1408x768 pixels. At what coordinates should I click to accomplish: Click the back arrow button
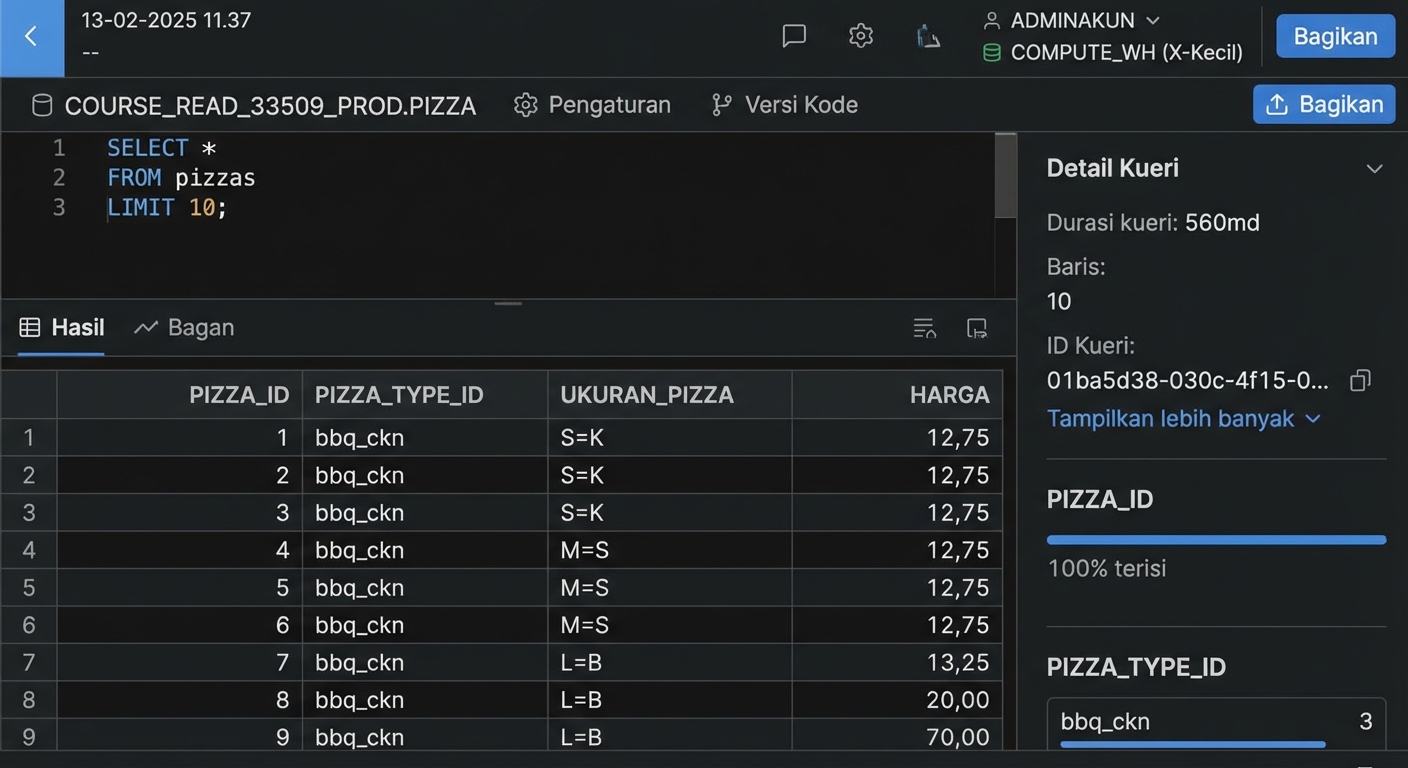pos(31,37)
